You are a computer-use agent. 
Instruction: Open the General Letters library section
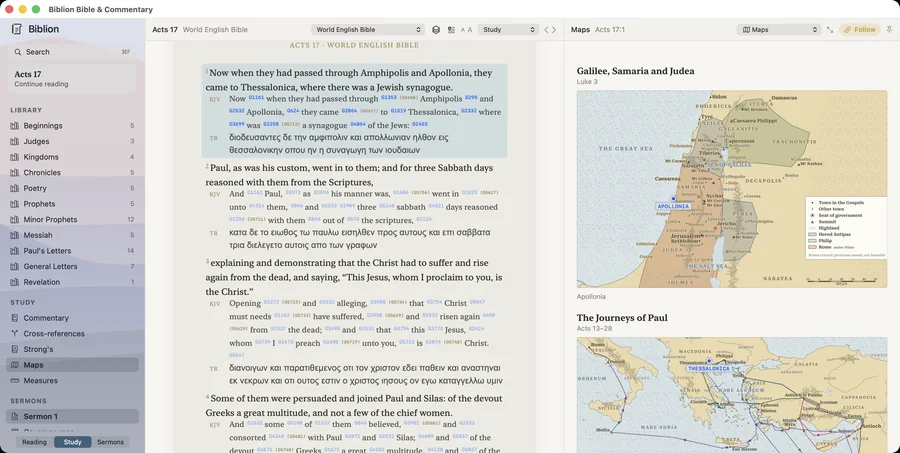72,266
